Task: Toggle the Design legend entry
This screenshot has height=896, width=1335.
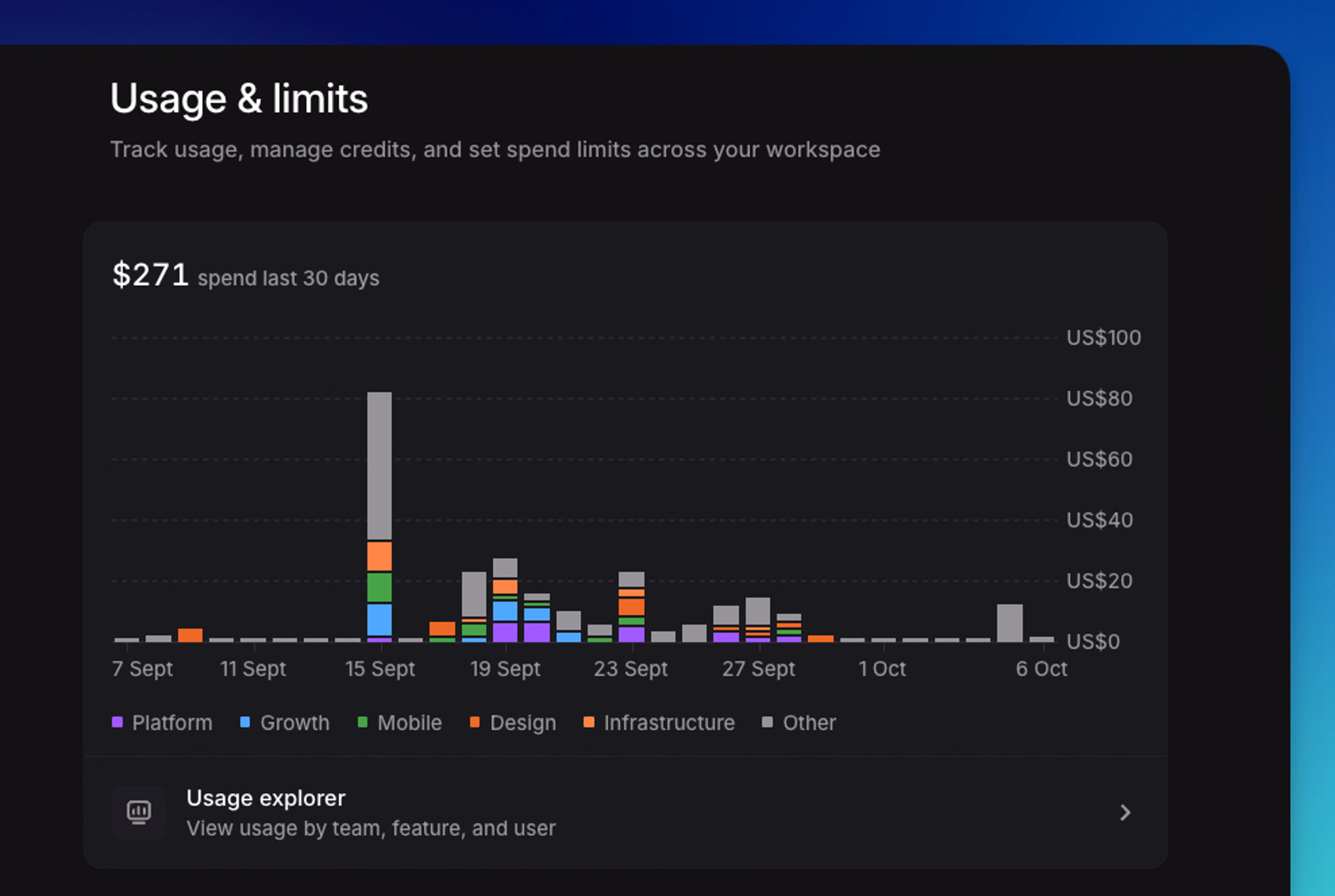Action: [x=513, y=723]
